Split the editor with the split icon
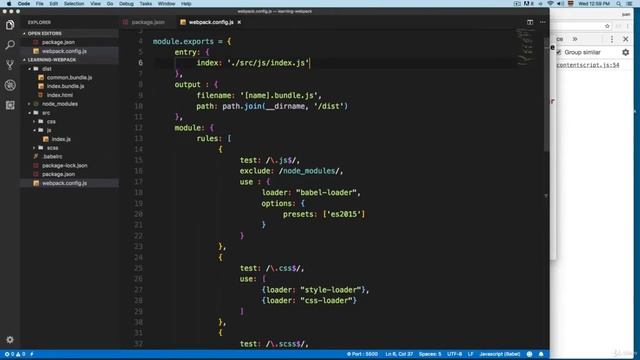The width and height of the screenshot is (640, 360). click(530, 22)
